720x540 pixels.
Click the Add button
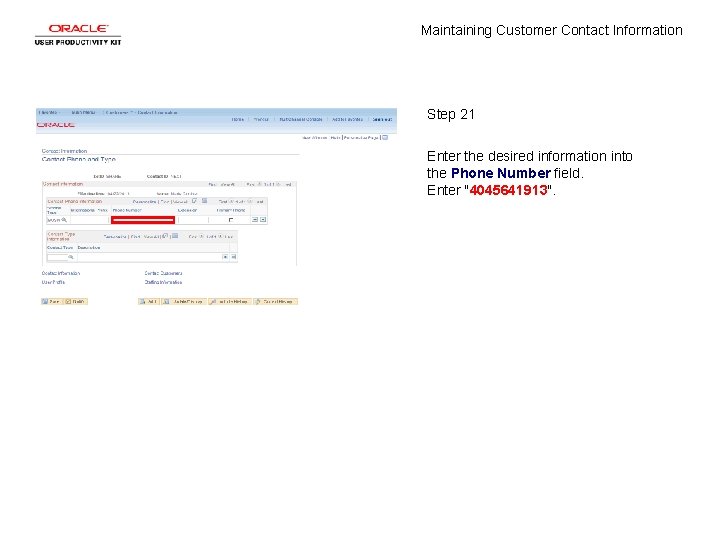click(148, 302)
